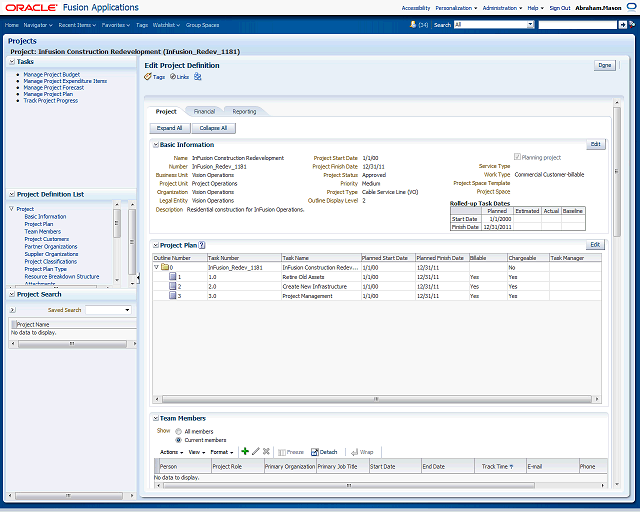Toggle the Planning project checkbox
The height and width of the screenshot is (512, 640).
click(517, 157)
